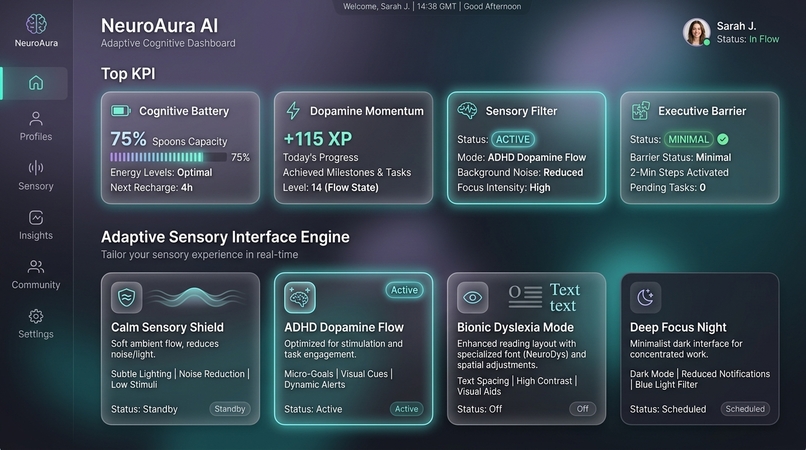This screenshot has height=450, width=806.
Task: Click the 'Status: Standby' label
Action: [144, 409]
